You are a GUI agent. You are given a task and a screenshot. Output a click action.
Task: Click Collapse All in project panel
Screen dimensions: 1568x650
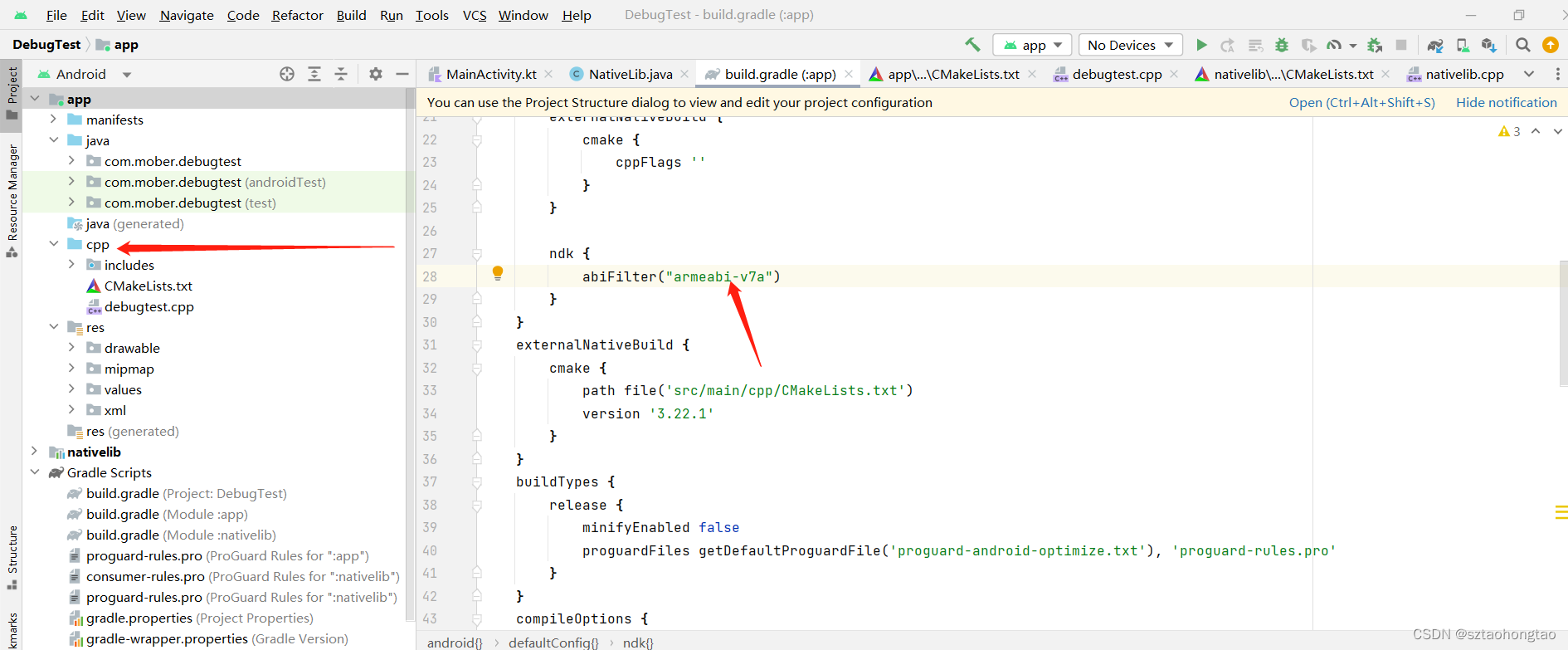coord(341,74)
